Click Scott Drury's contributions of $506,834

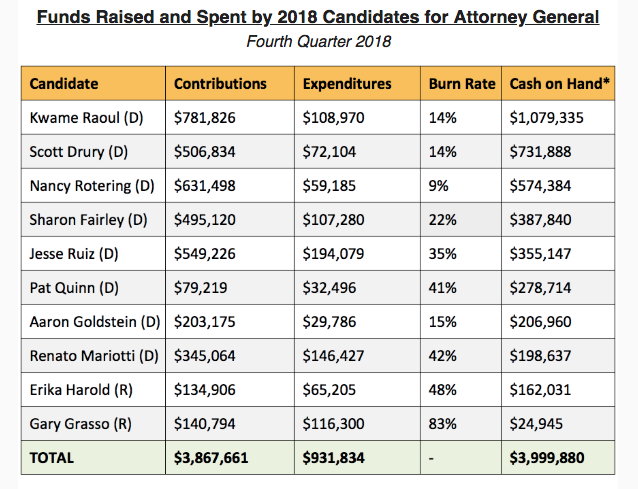(x=204, y=151)
